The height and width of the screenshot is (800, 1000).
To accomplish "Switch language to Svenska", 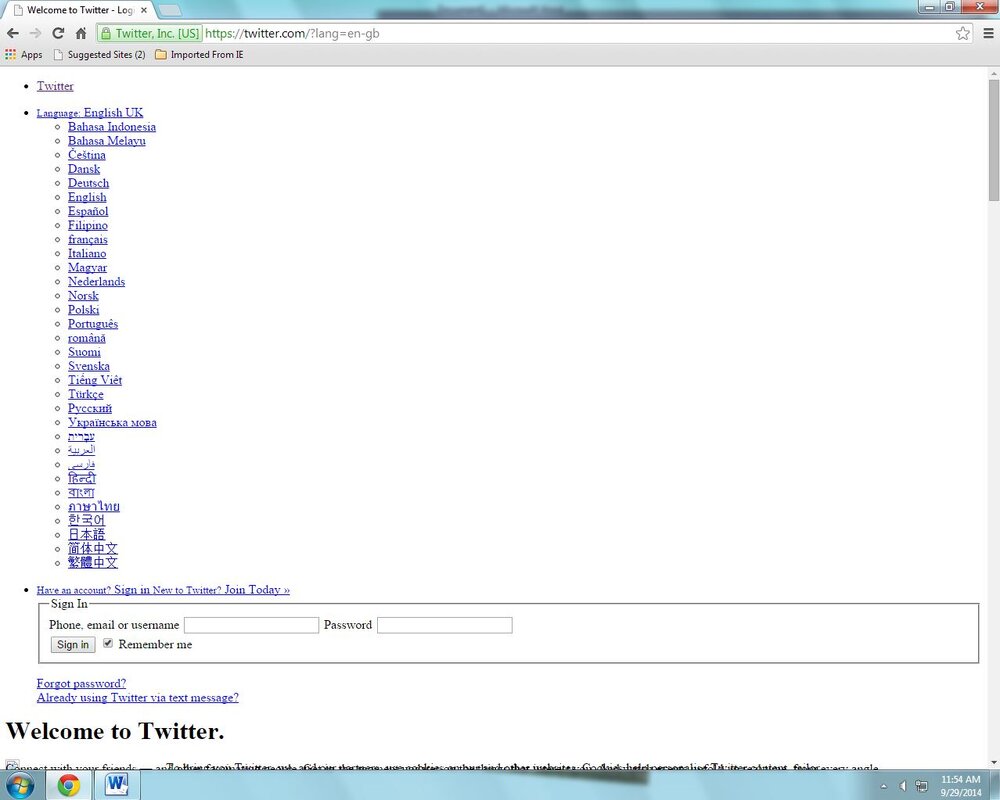I will pos(89,366).
